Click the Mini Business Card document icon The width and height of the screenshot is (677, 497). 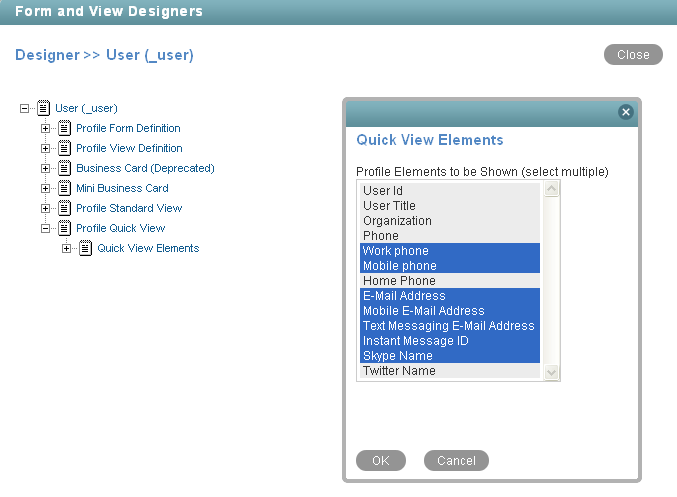65,188
